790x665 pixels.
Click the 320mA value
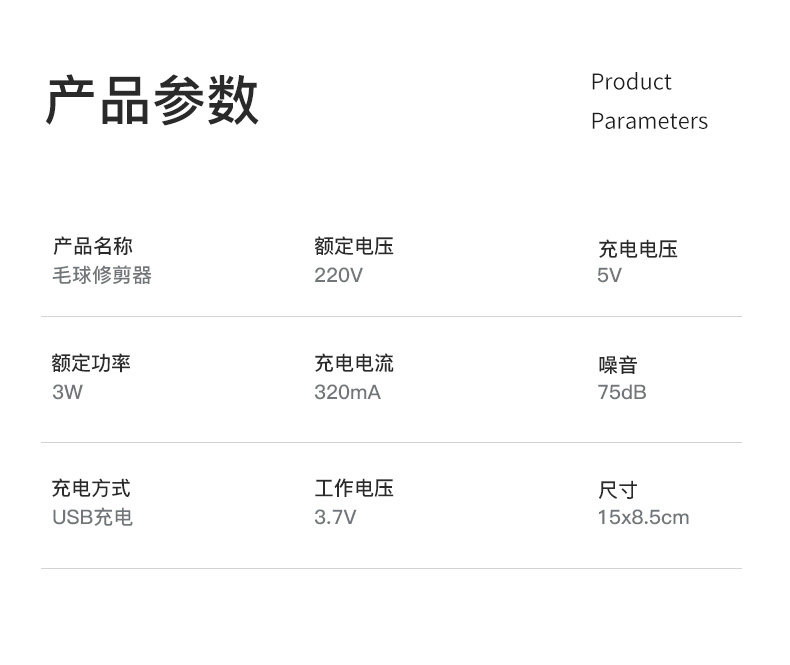pos(347,392)
